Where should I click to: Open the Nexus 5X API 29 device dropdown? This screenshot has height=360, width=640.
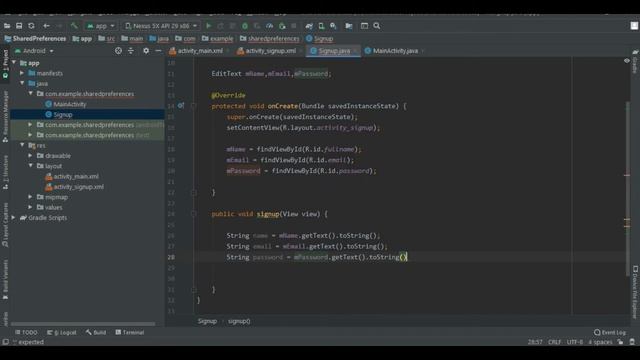coord(161,26)
